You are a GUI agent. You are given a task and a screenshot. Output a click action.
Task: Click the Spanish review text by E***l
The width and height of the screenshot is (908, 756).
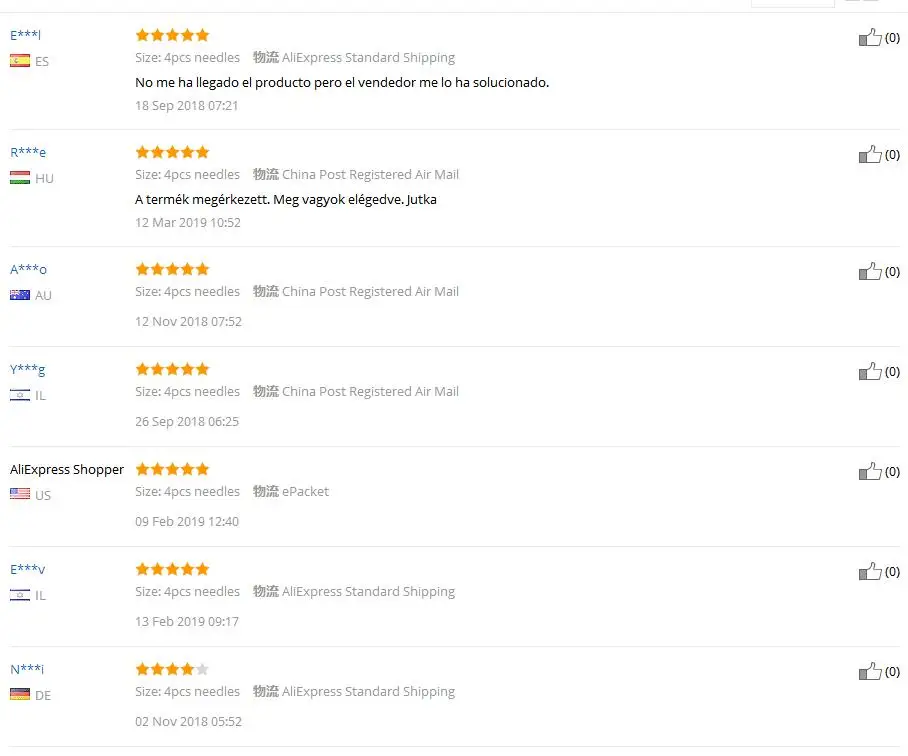pos(342,82)
